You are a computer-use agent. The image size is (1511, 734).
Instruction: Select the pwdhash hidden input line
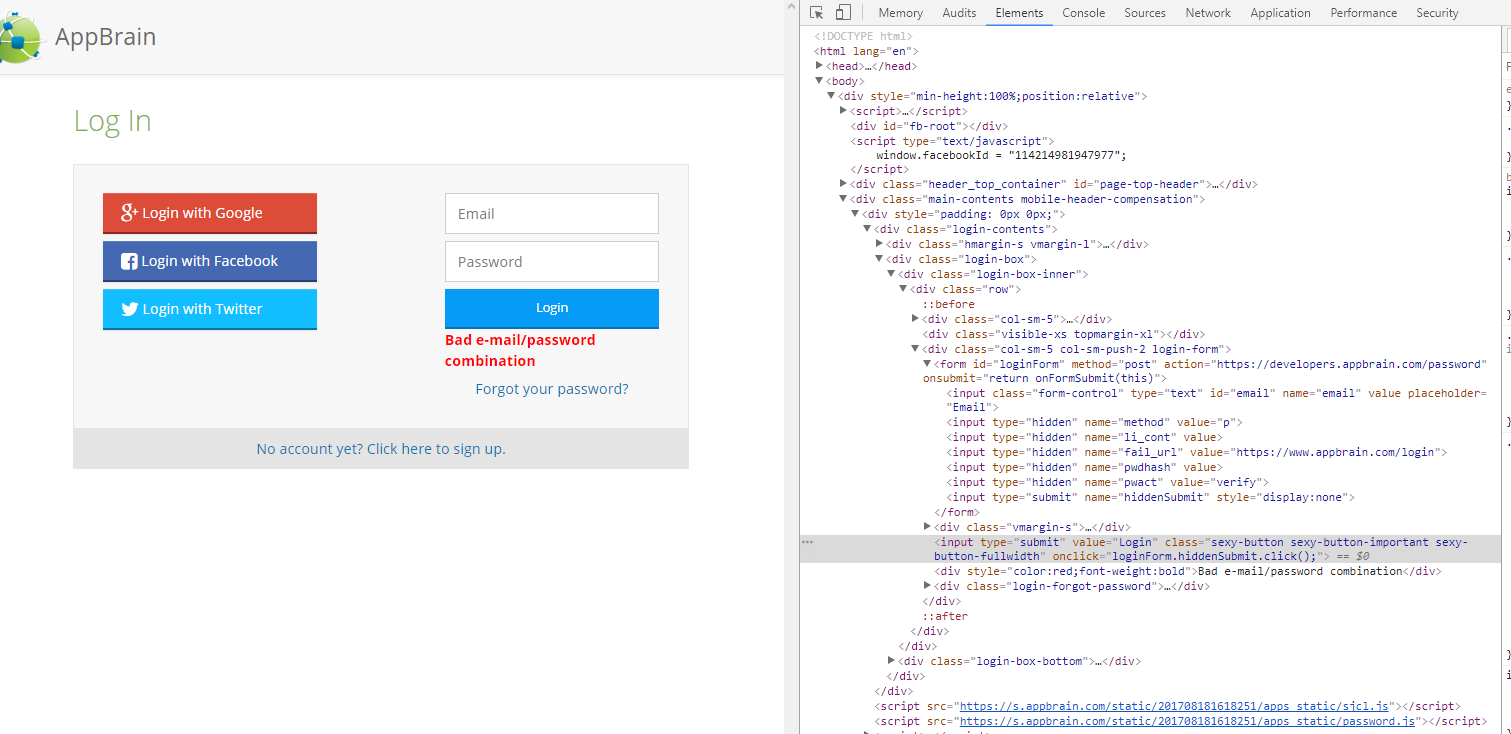tap(1085, 467)
